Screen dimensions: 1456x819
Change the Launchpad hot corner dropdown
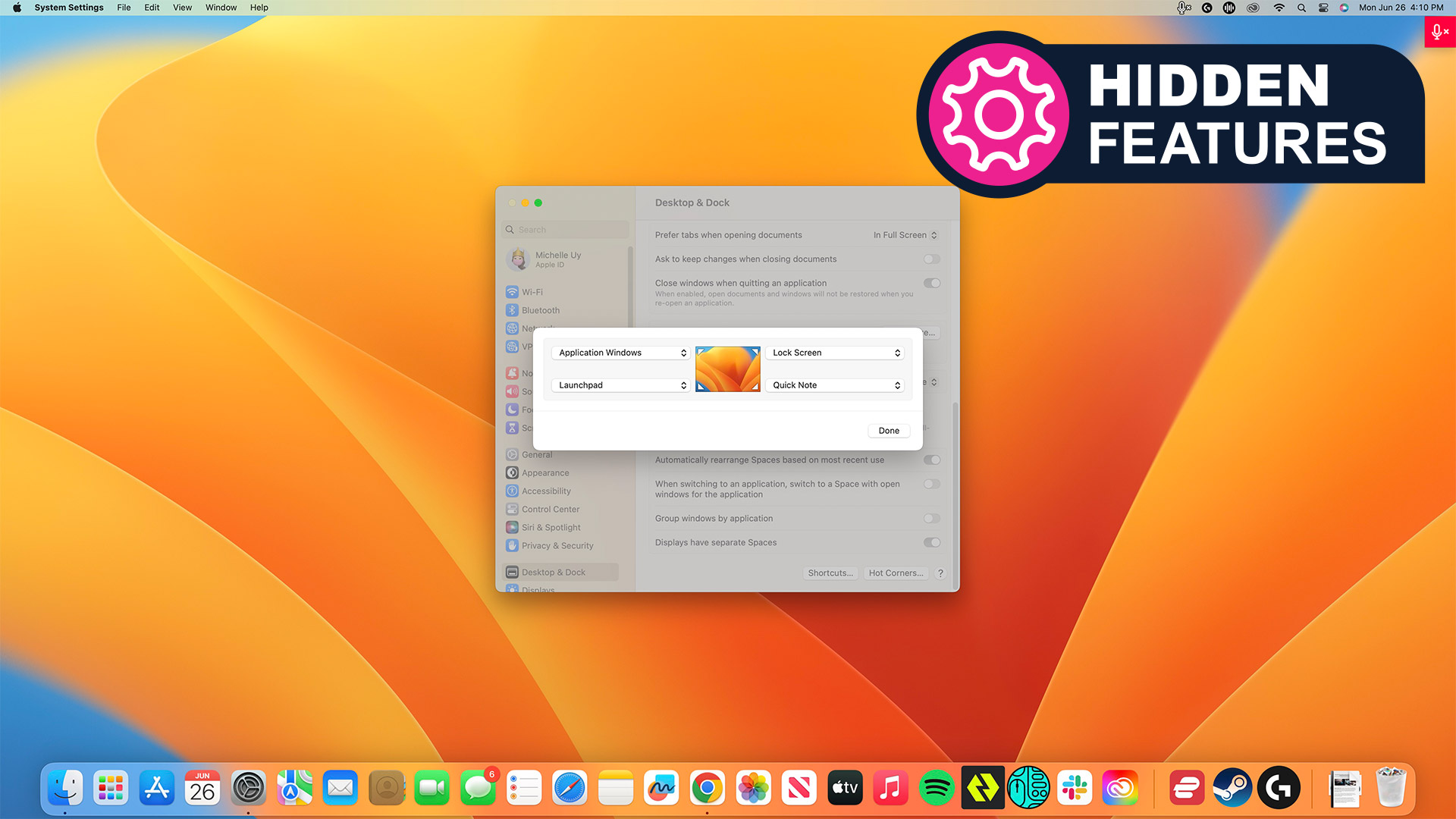(620, 384)
